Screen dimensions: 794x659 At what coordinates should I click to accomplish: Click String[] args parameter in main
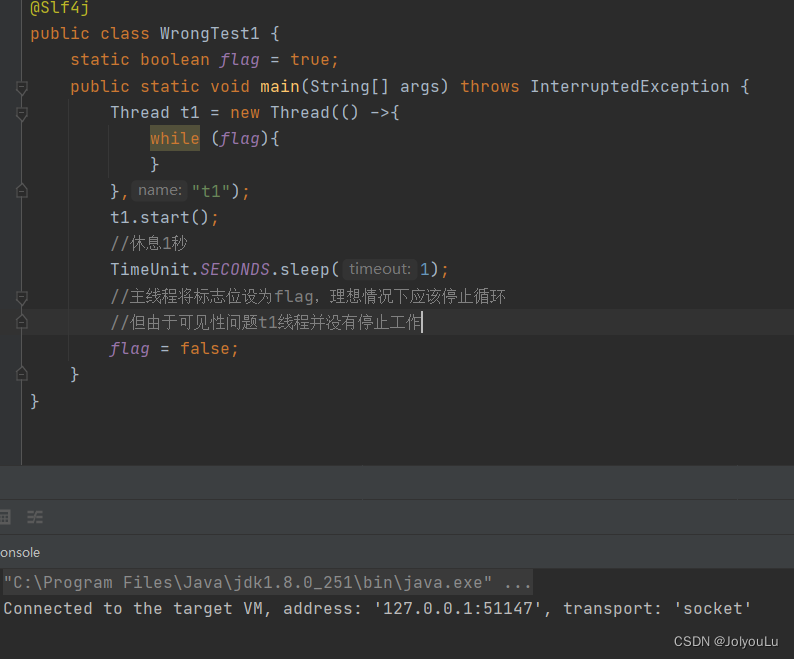(374, 86)
